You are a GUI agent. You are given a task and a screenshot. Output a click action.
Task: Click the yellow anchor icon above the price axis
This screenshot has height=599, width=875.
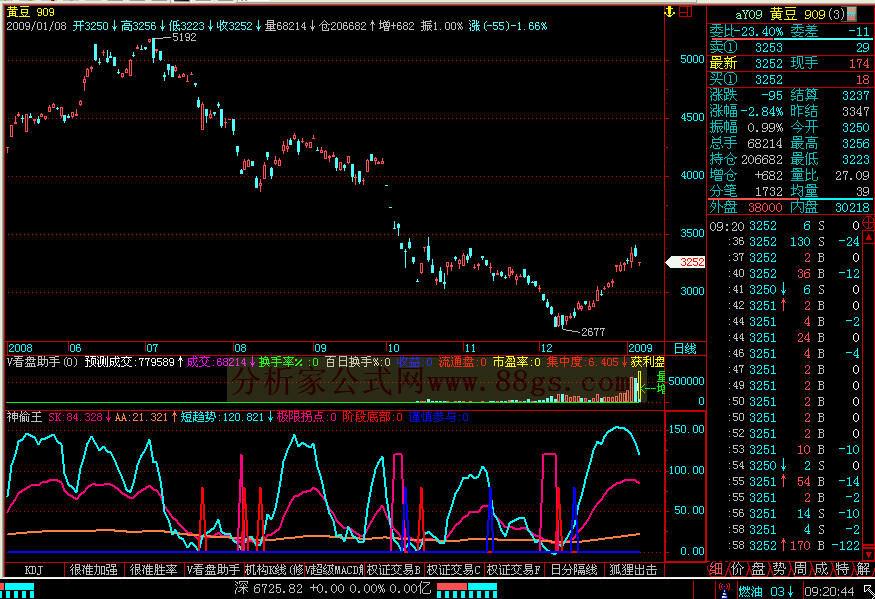(x=669, y=12)
